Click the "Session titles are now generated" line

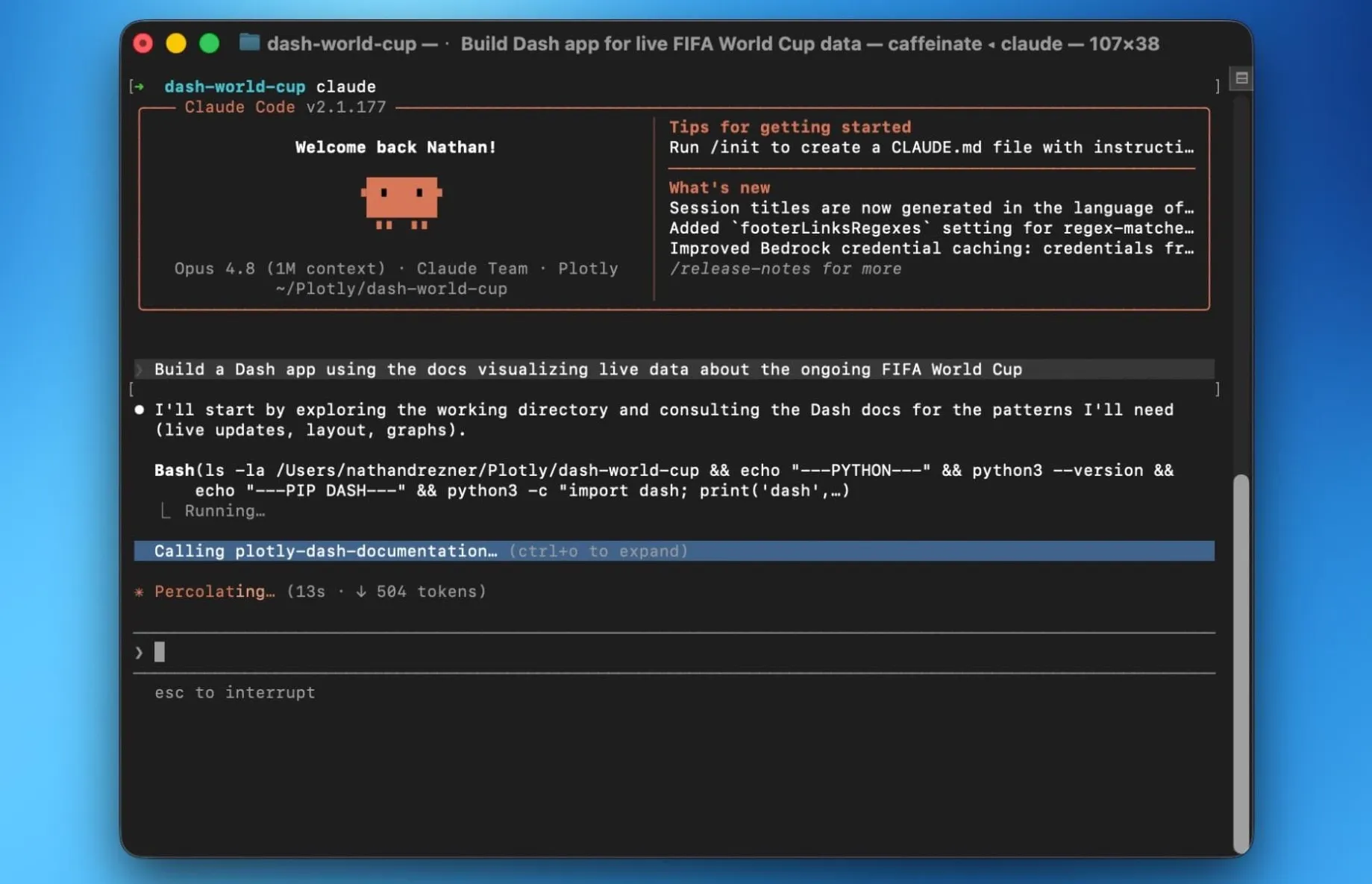[931, 208]
